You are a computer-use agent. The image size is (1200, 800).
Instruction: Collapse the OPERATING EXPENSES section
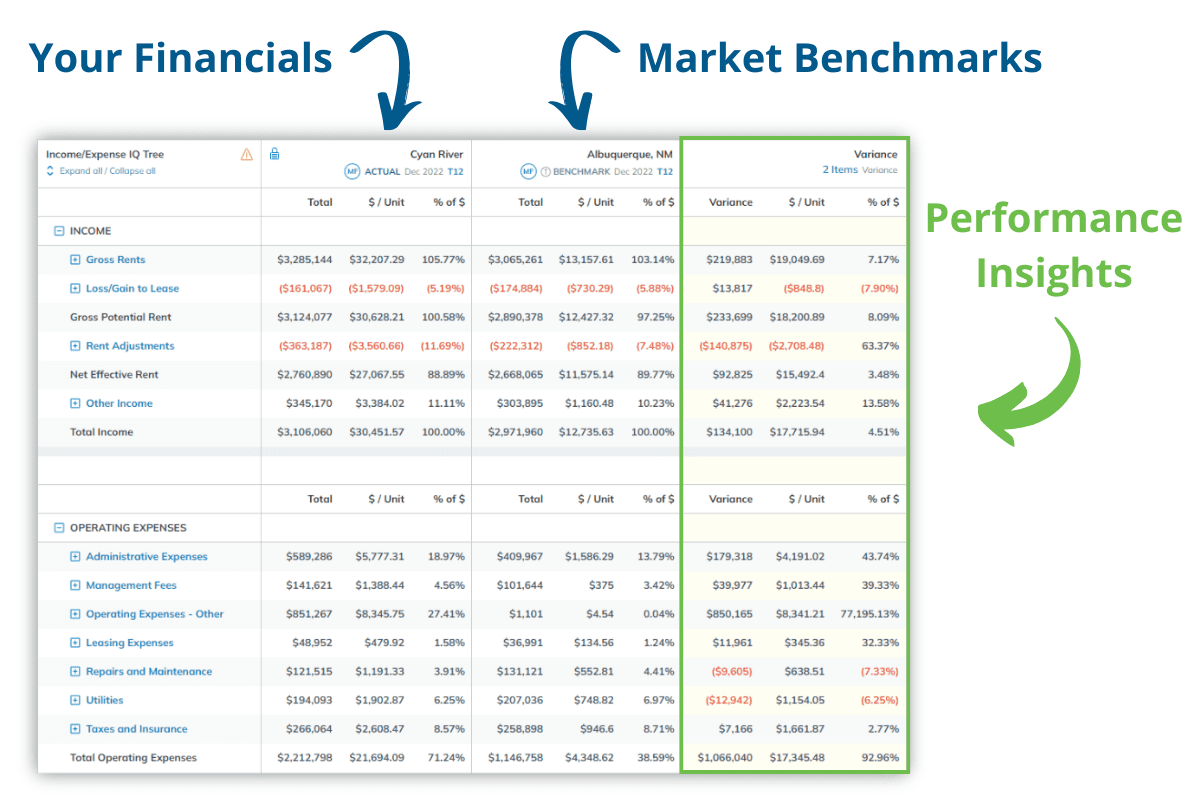(x=59, y=527)
